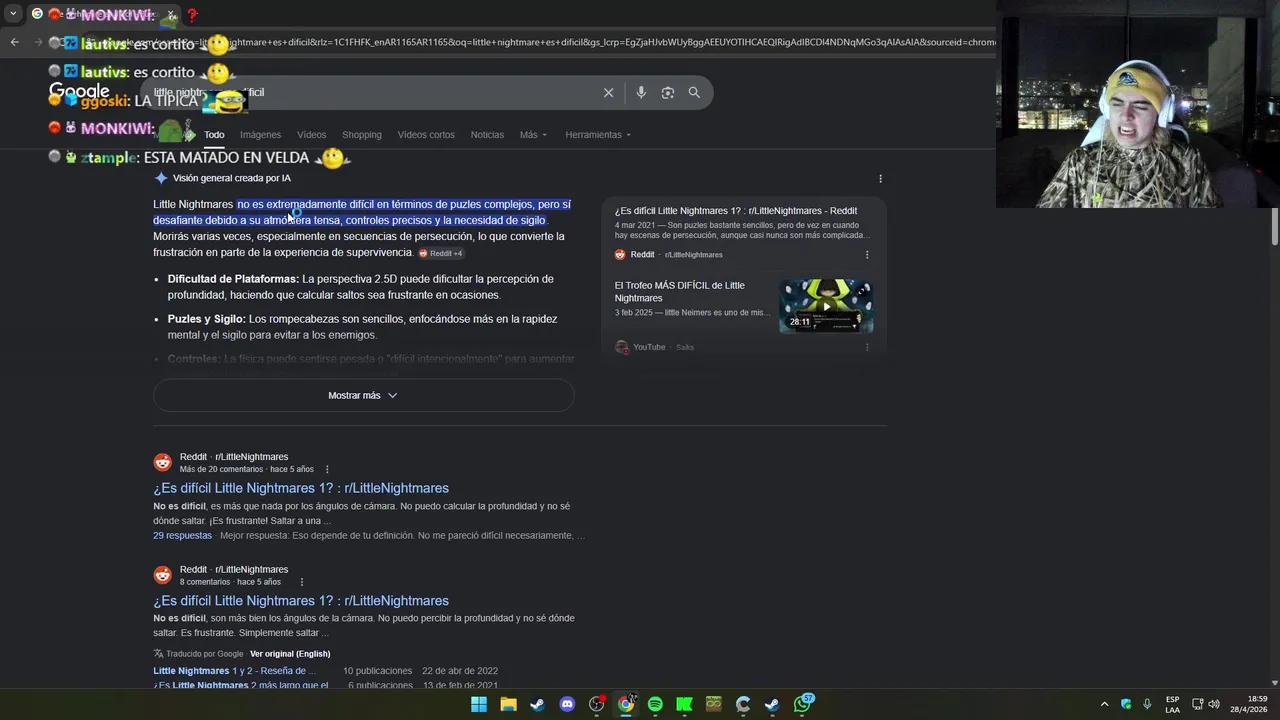
Task: Open options for the second Reddit result
Action: (x=301, y=582)
